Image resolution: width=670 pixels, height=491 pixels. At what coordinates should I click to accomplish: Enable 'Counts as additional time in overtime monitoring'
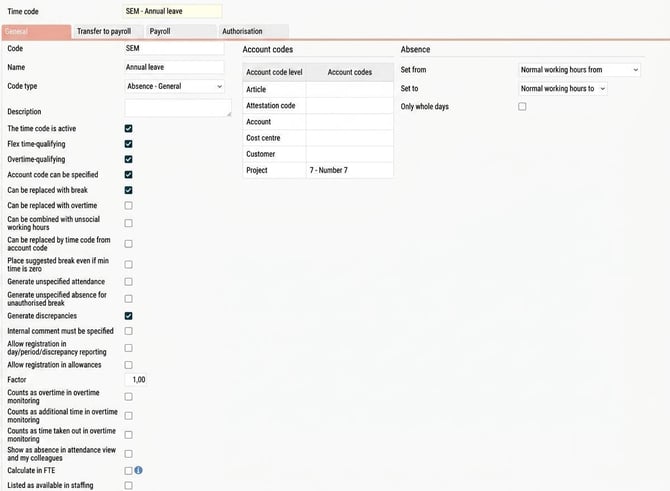(128, 415)
